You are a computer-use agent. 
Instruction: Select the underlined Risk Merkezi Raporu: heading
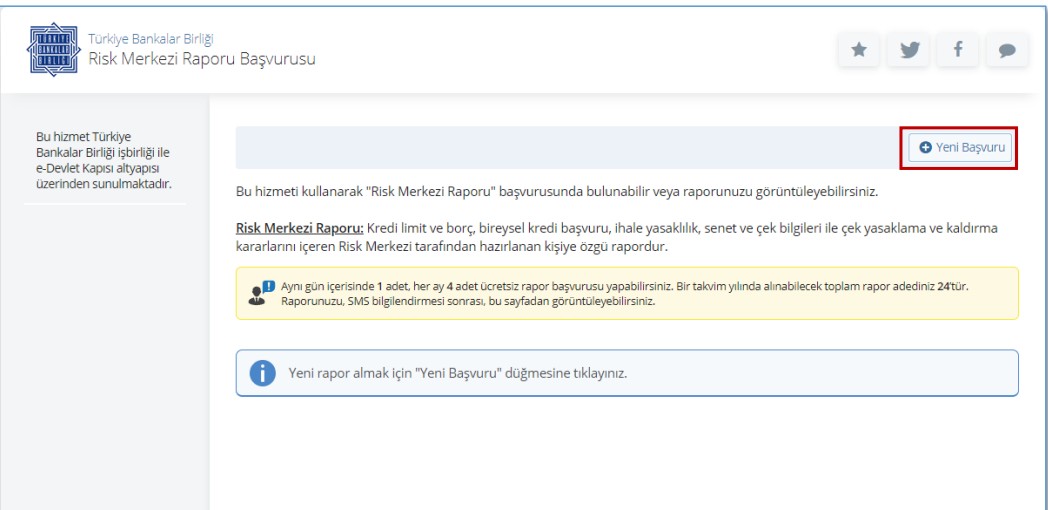coord(299,229)
